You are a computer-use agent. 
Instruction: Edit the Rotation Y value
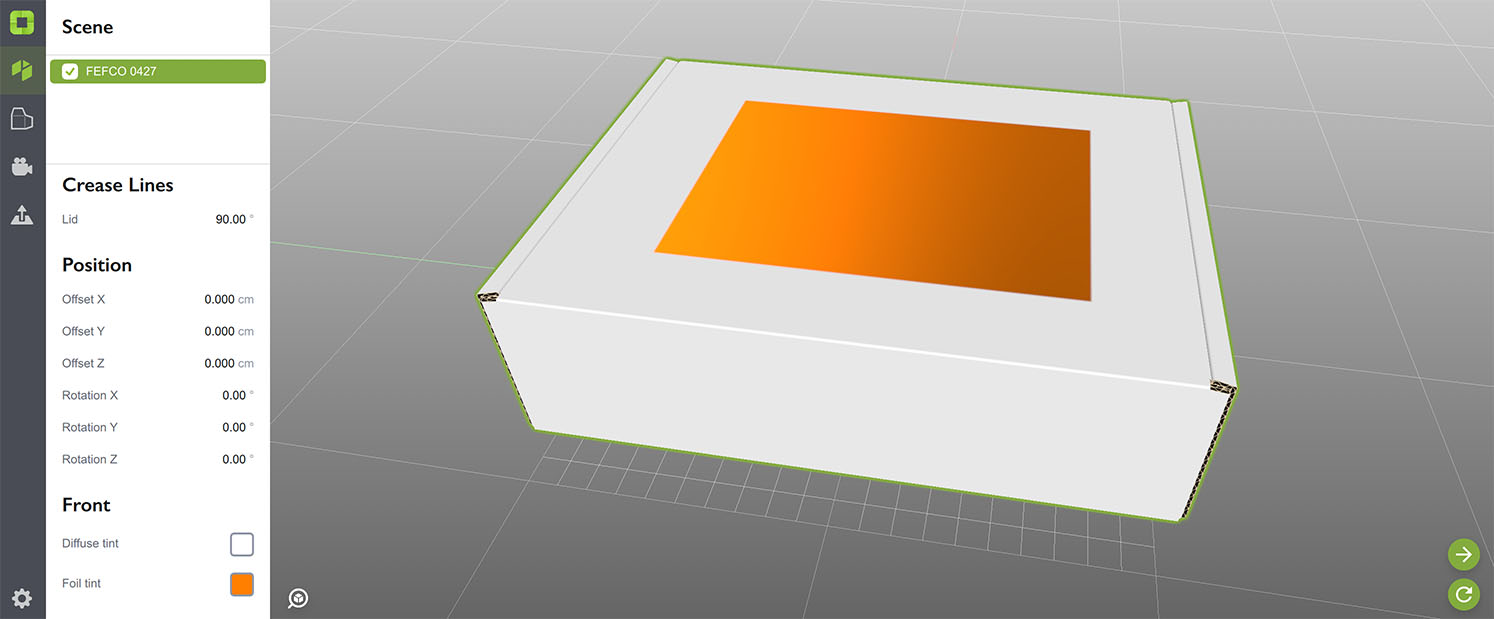point(233,427)
